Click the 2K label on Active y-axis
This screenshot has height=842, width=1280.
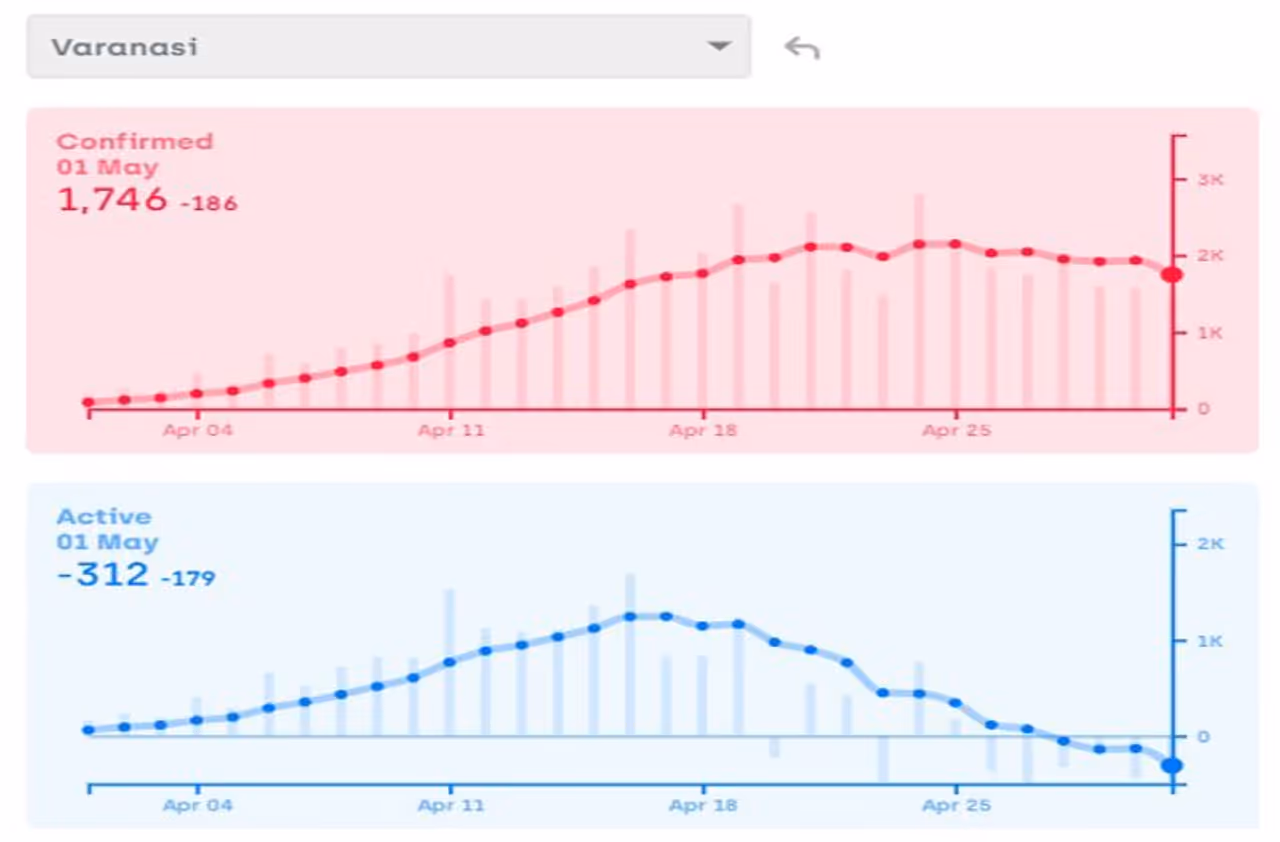1211,543
